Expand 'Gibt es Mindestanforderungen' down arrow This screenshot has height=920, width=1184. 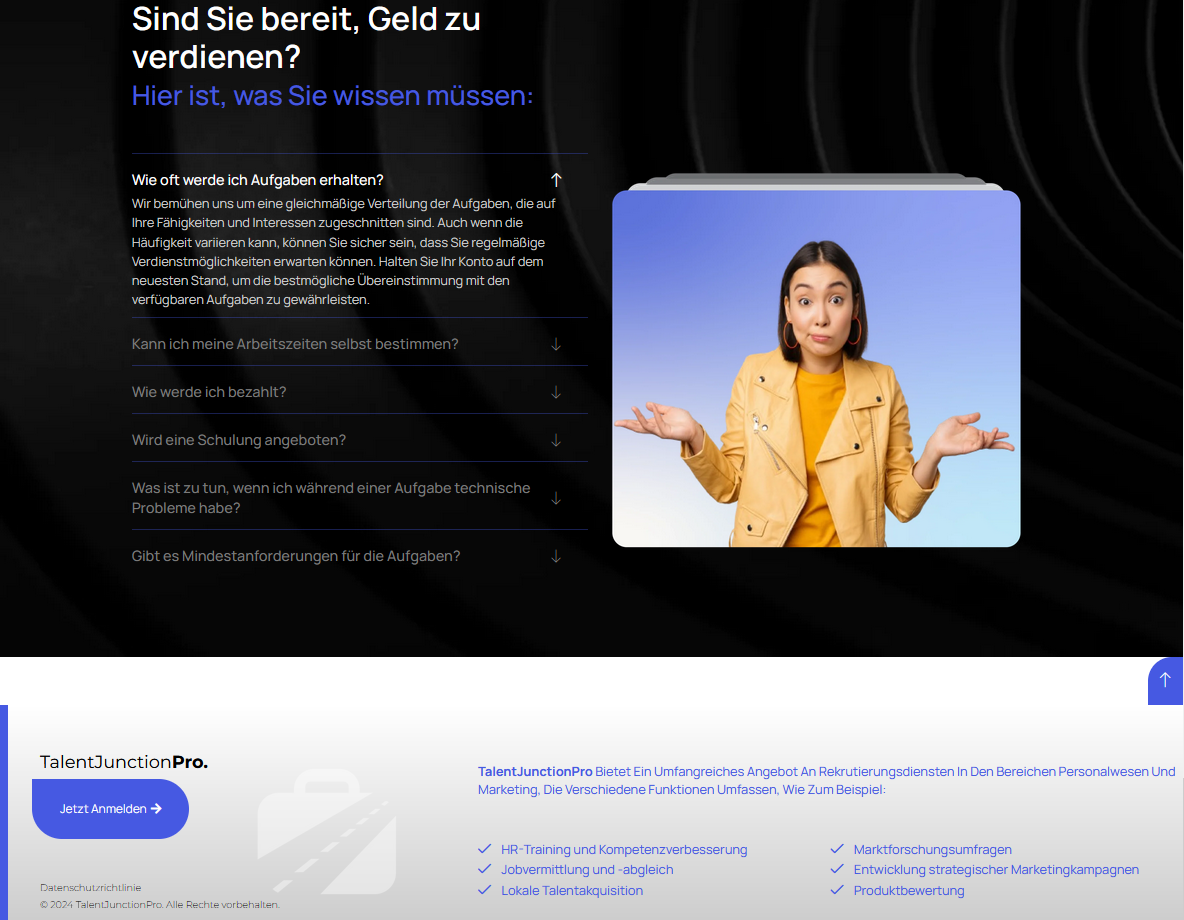point(556,557)
